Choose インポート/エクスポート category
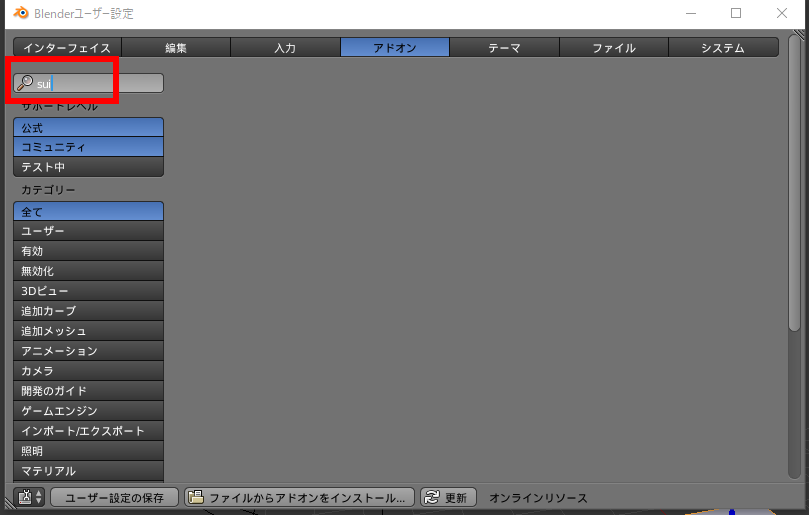809x515 pixels. point(89,431)
